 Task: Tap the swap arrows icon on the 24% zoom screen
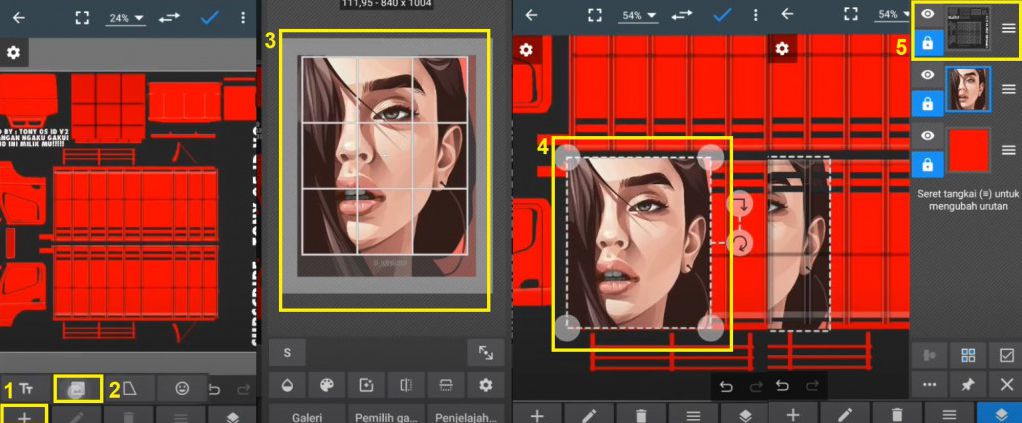[169, 18]
